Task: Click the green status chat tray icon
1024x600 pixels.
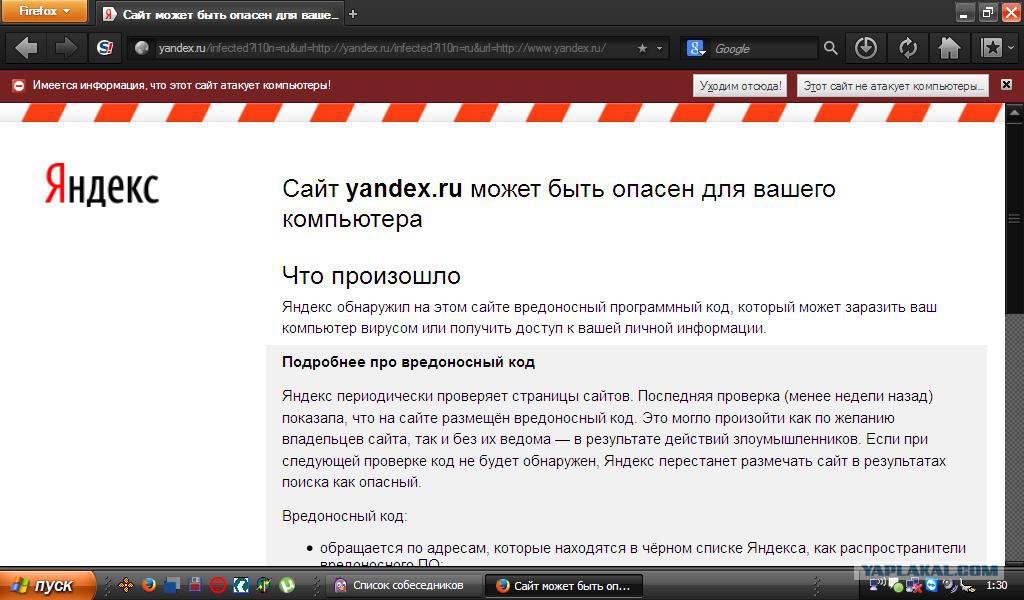Action: coord(895,585)
